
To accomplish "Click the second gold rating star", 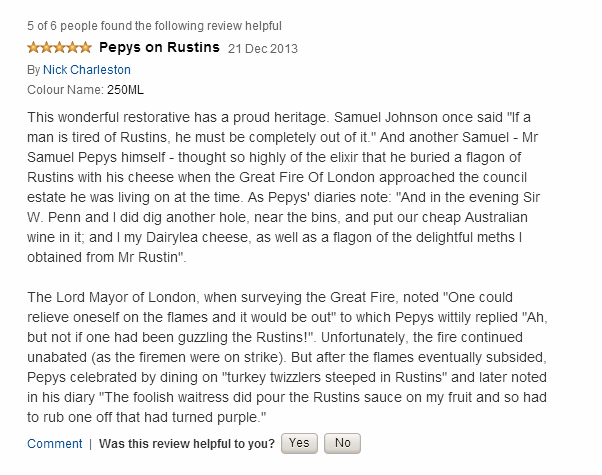I will pos(47,47).
